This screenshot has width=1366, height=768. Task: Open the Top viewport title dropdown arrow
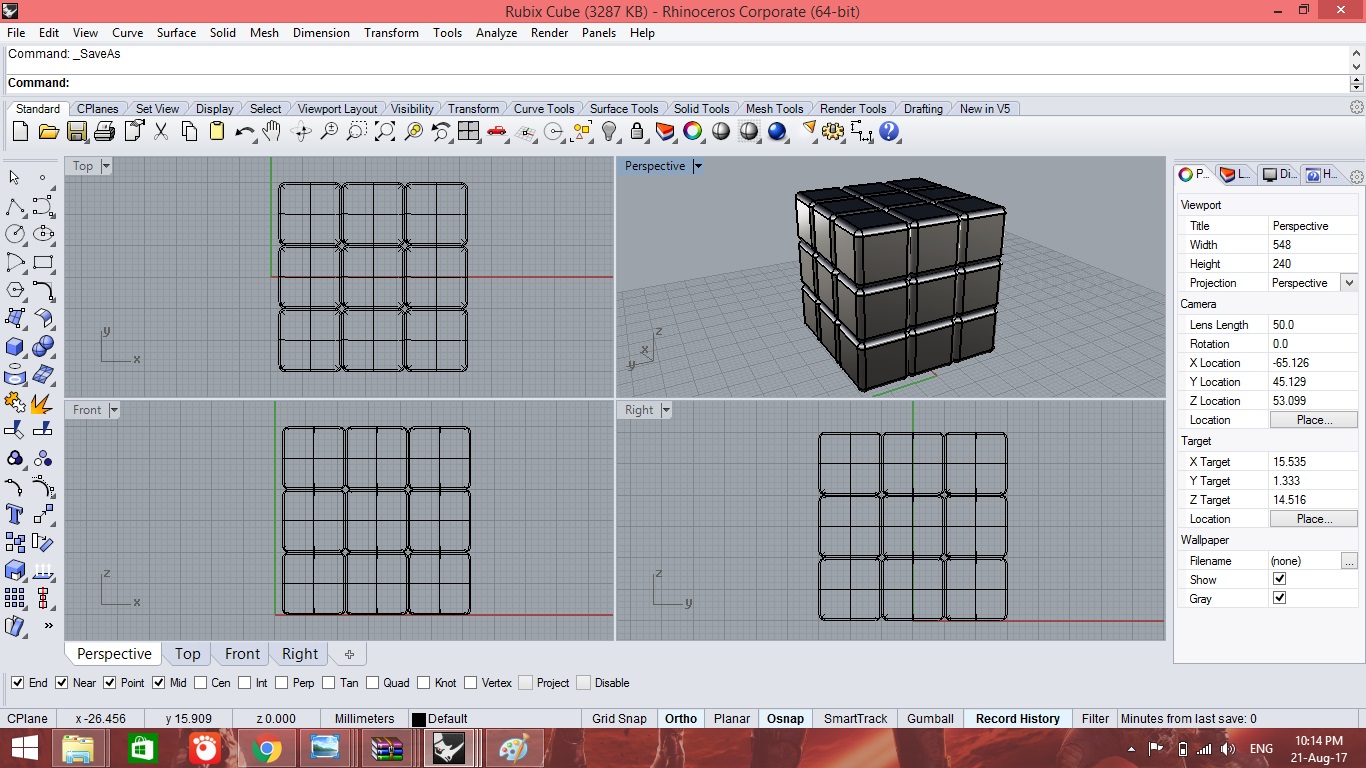click(x=106, y=166)
